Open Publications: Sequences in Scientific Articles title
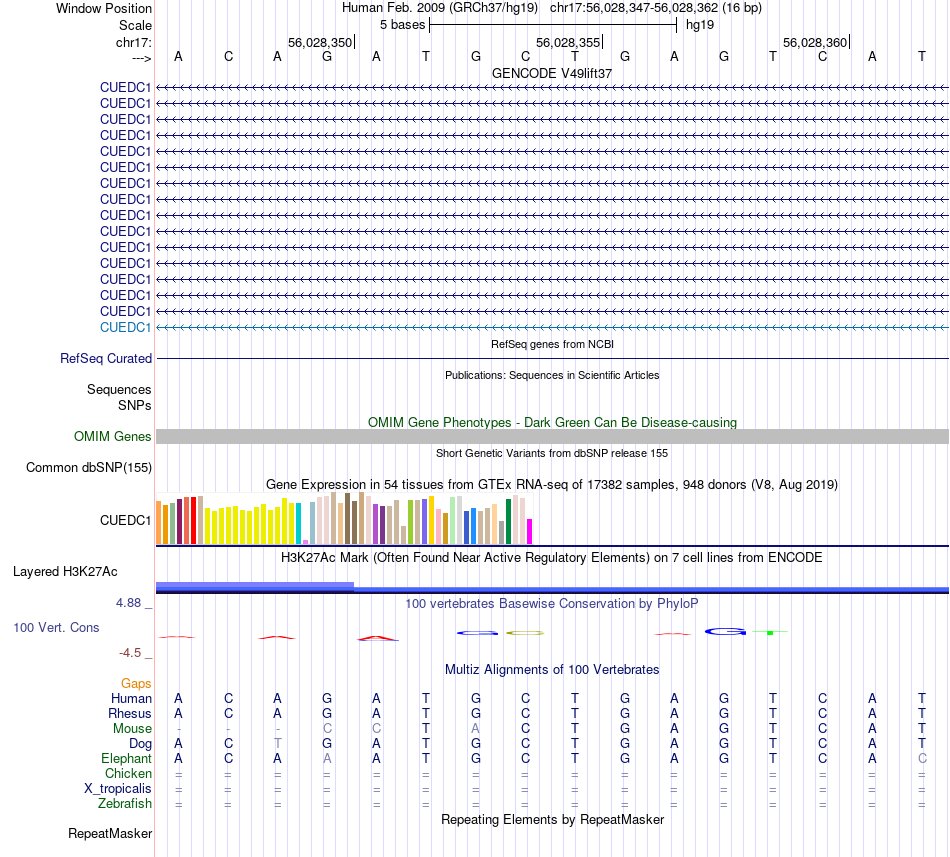Viewport: 950px width, 857px height. coord(552,375)
